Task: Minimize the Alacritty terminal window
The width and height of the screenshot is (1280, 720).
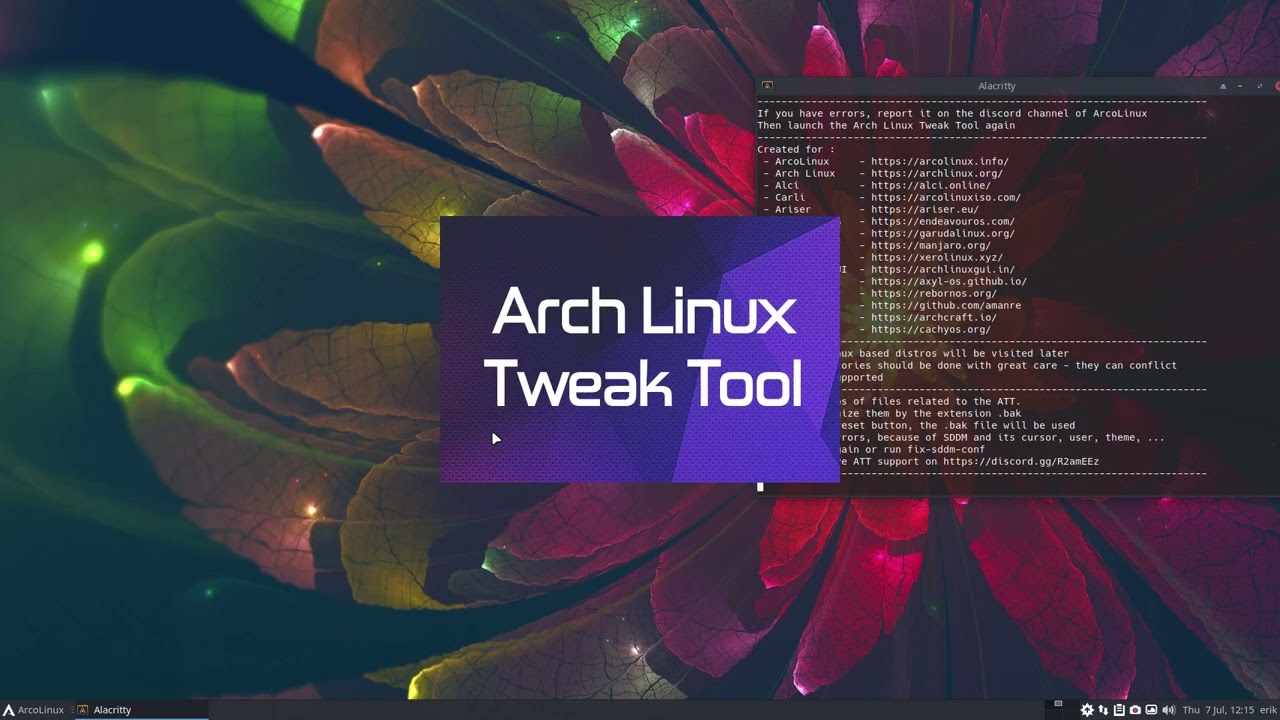Action: pos(1240,86)
